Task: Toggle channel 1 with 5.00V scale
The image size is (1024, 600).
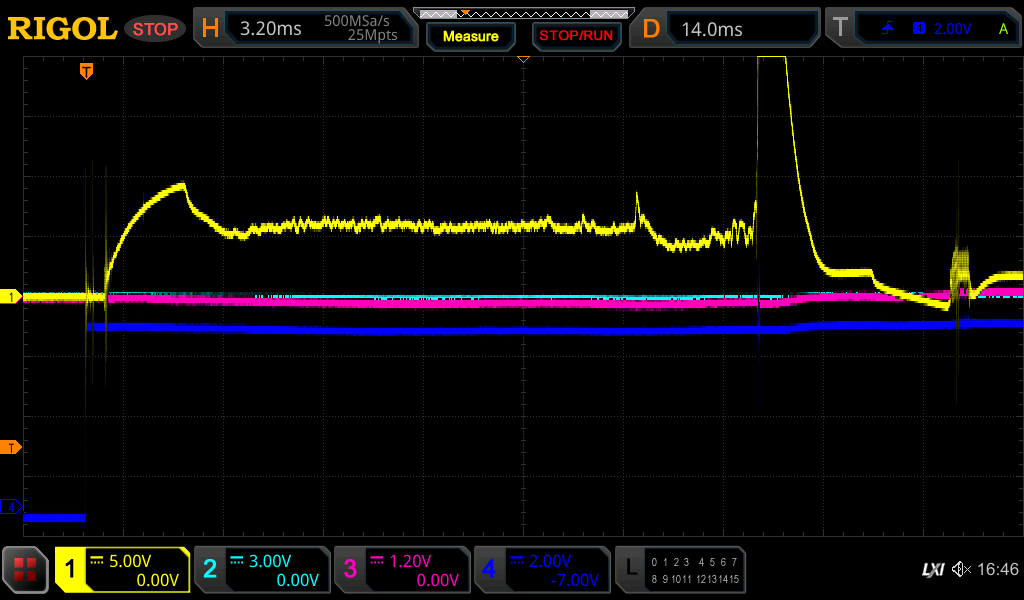Action: pyautogui.click(x=122, y=570)
